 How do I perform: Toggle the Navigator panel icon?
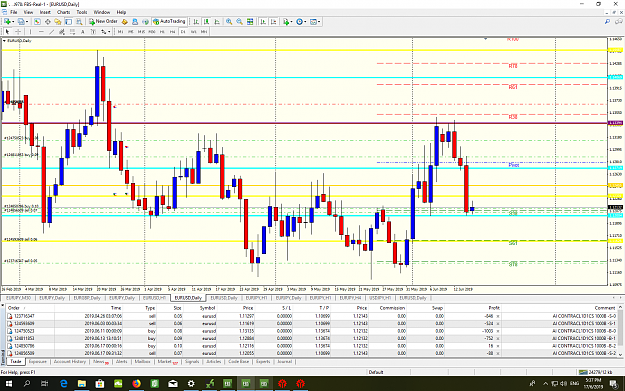click(x=58, y=22)
